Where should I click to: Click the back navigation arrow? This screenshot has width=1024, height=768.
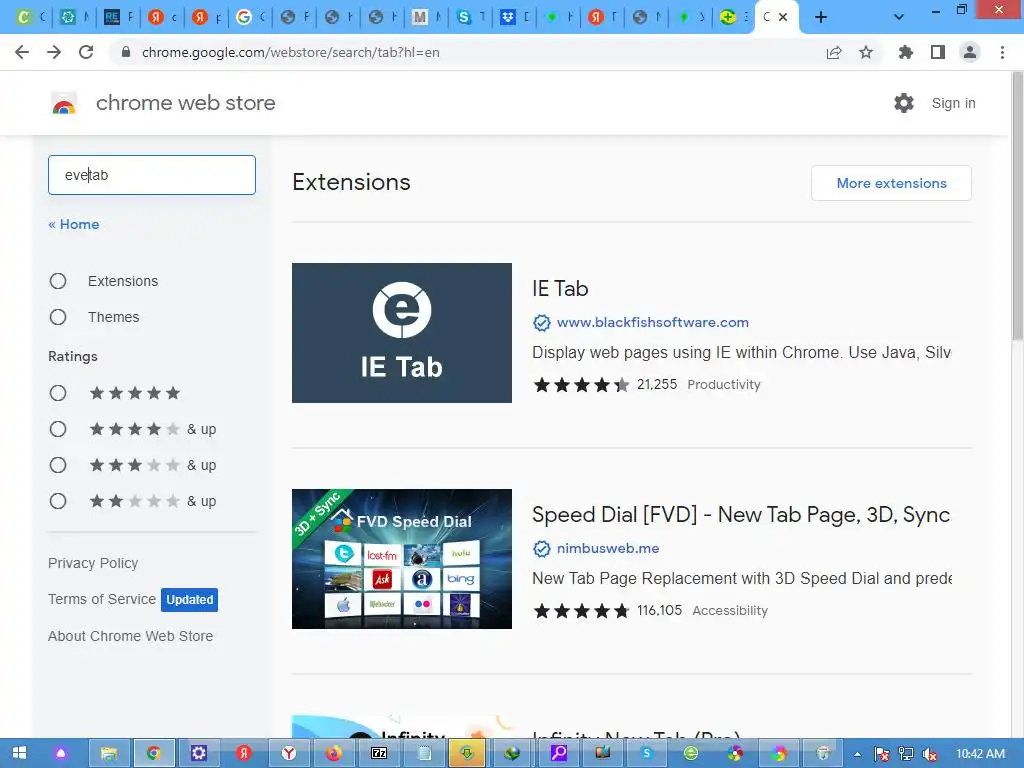(x=22, y=52)
